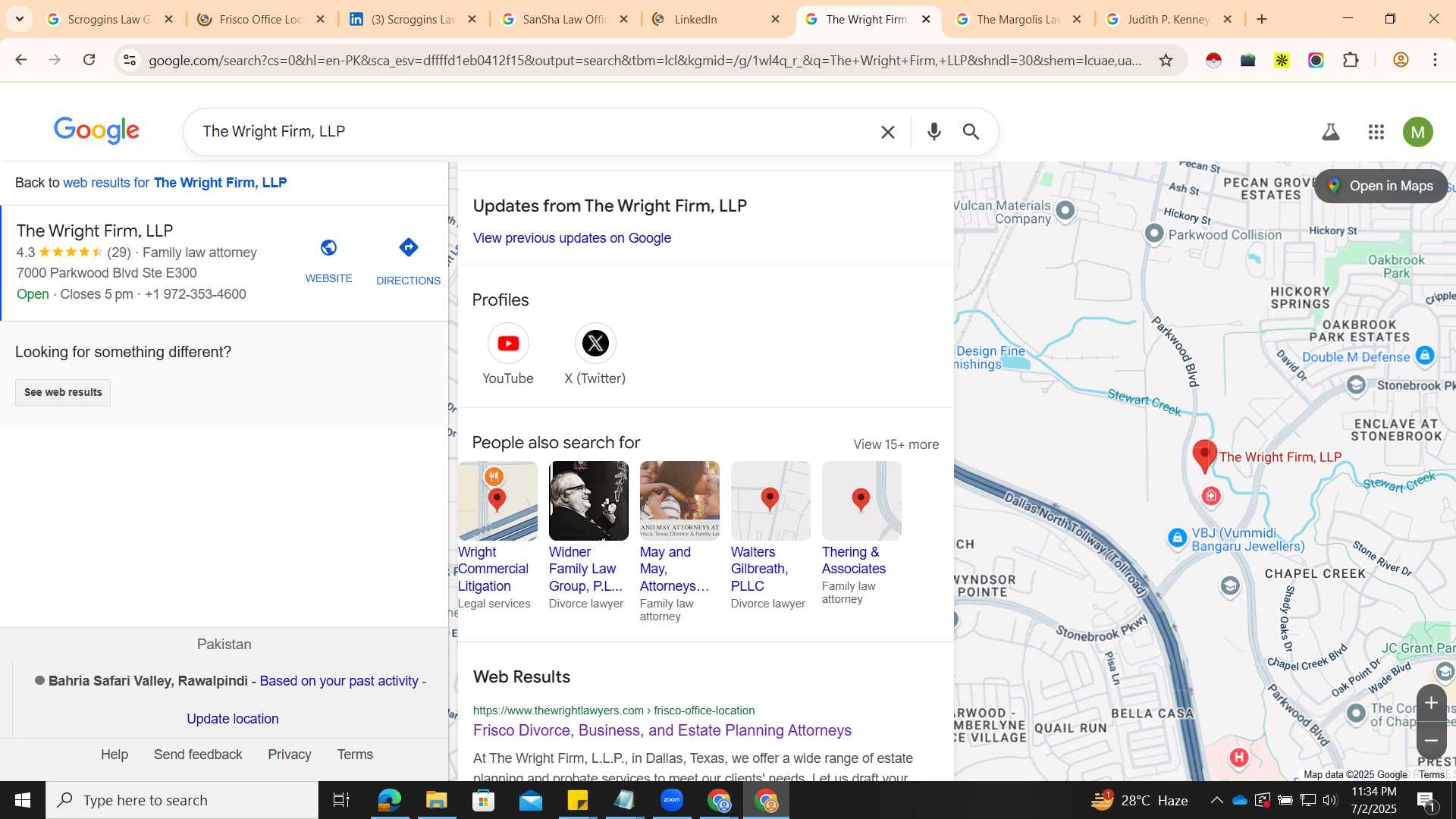Switch to the Scroggins Law G tab
The width and height of the screenshot is (1456, 819).
tap(110, 20)
